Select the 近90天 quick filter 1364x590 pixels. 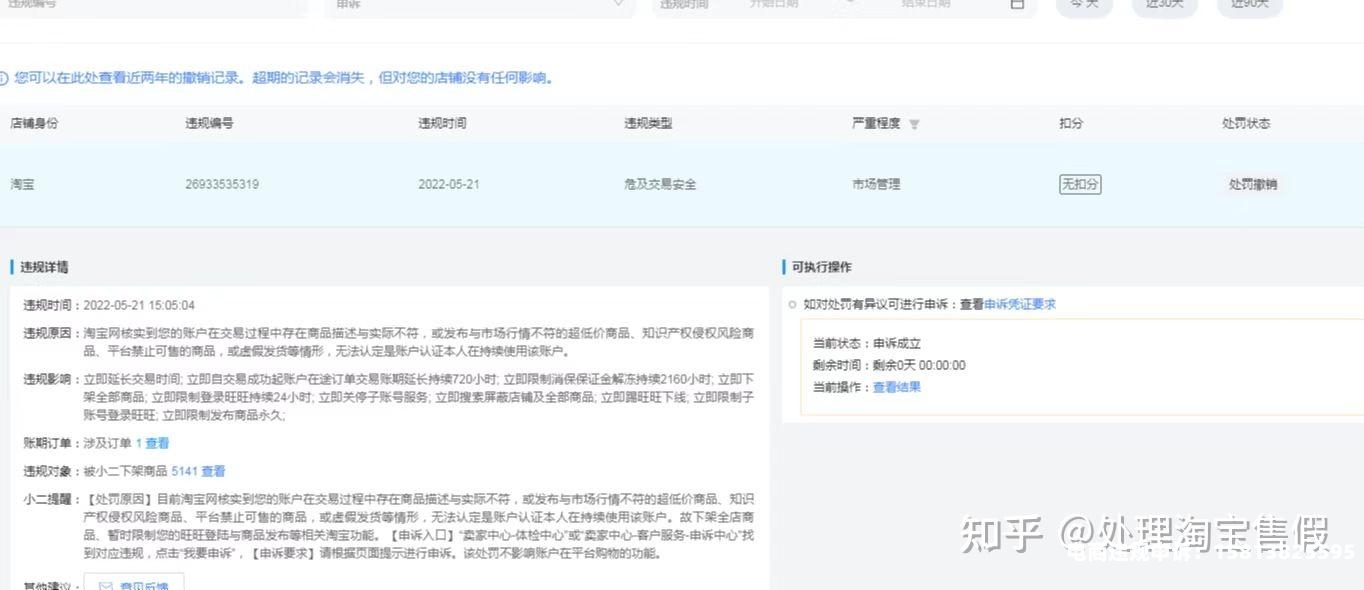pyautogui.click(x=1249, y=4)
